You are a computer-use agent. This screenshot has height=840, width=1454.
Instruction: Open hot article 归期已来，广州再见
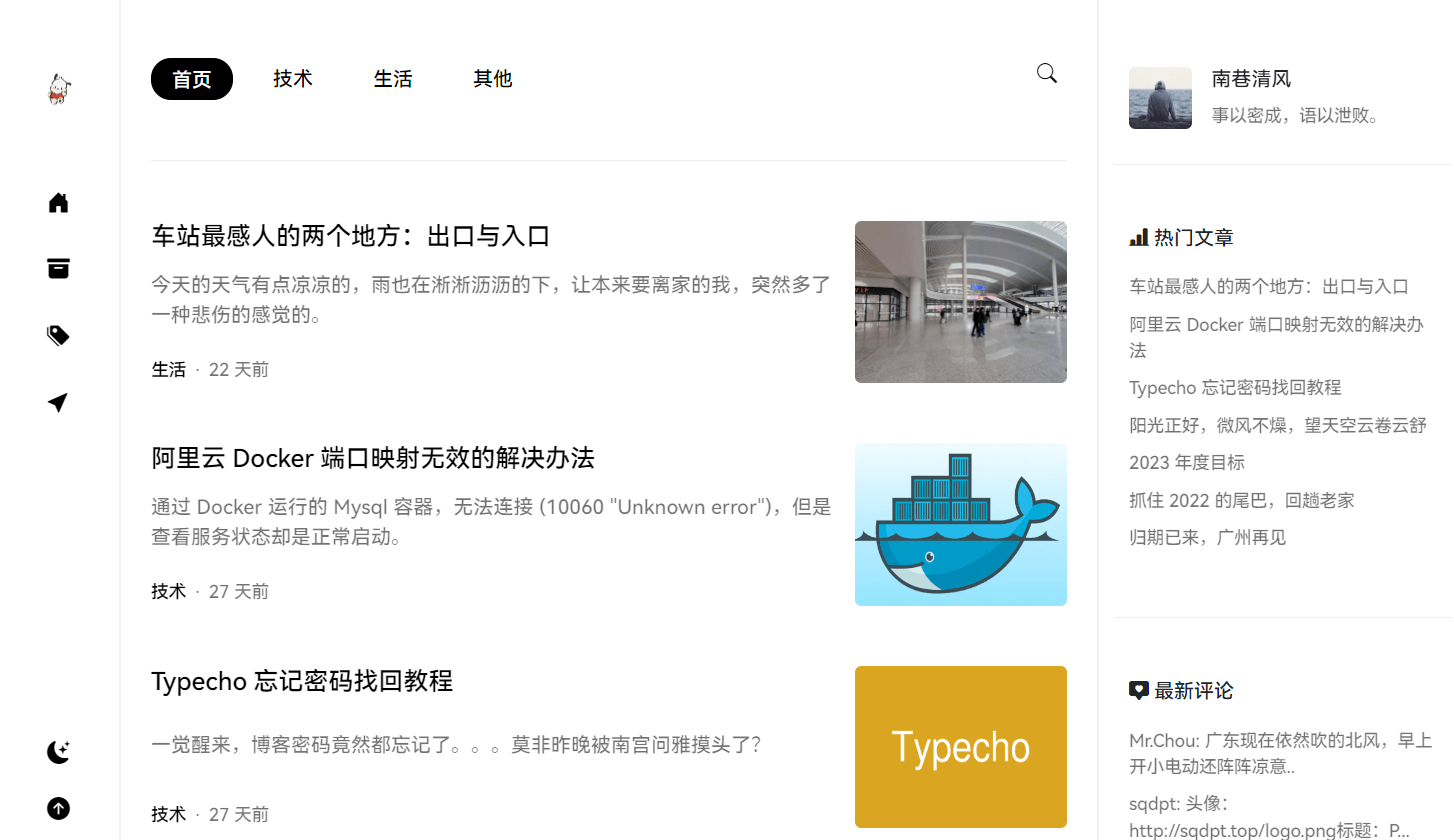click(1208, 537)
